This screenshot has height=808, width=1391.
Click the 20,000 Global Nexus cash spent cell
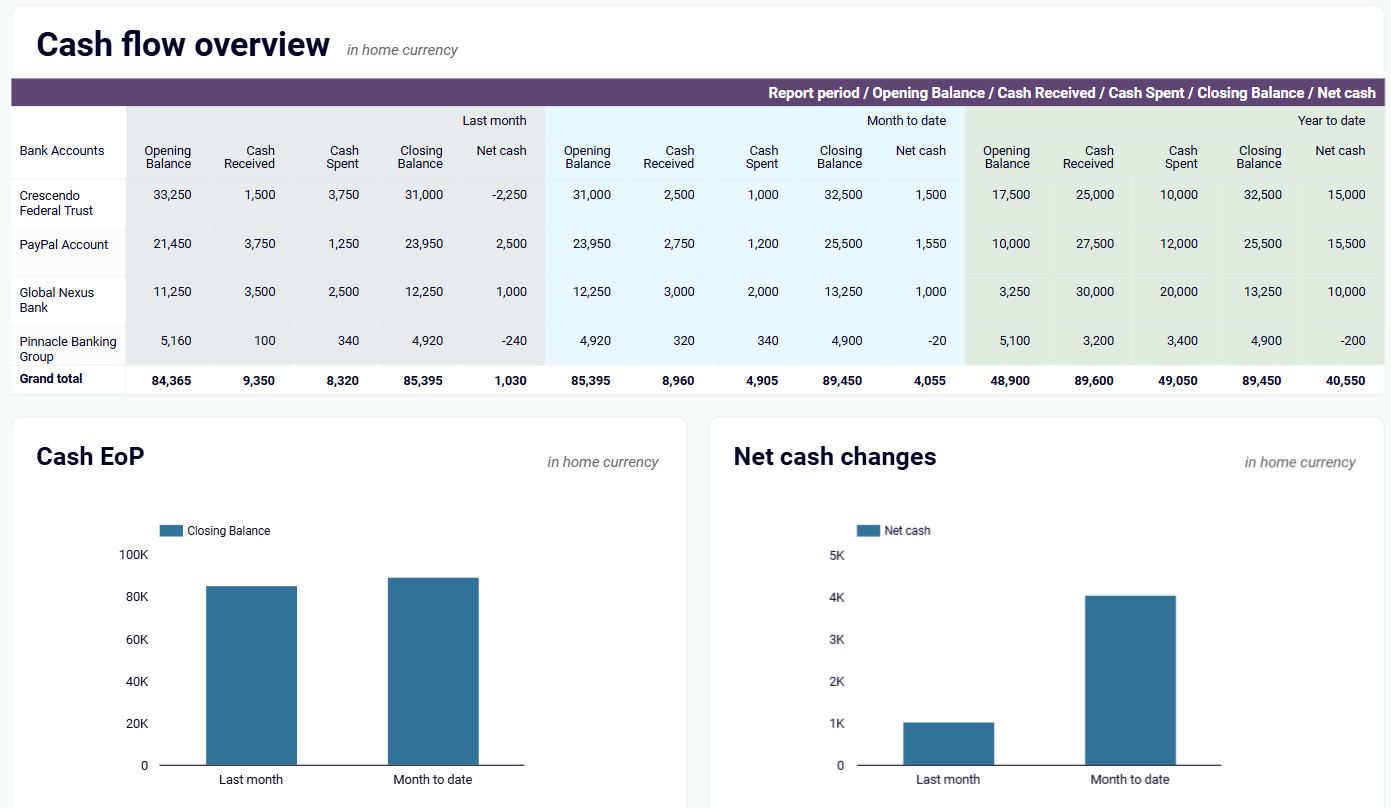coord(1178,292)
